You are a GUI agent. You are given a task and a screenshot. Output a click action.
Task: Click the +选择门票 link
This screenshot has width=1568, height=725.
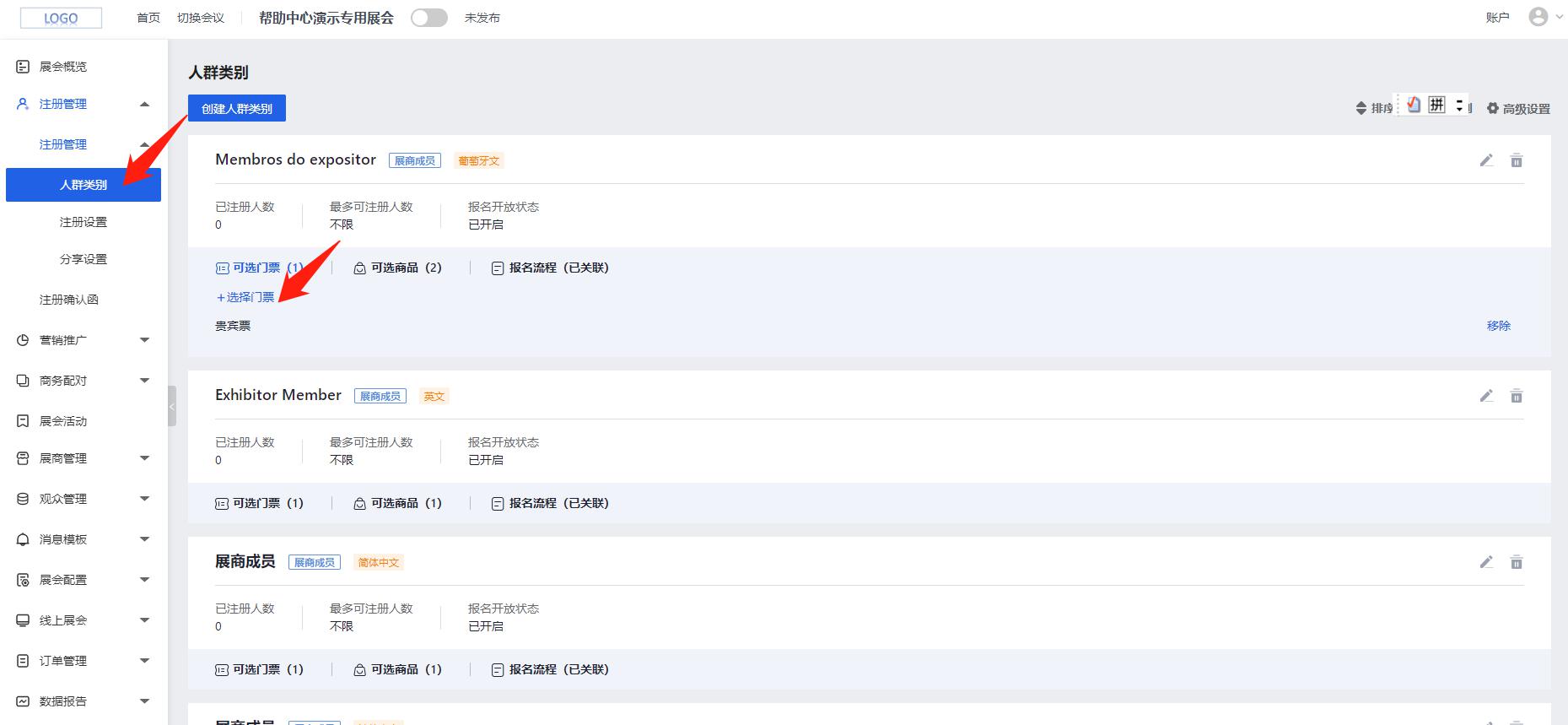click(245, 297)
